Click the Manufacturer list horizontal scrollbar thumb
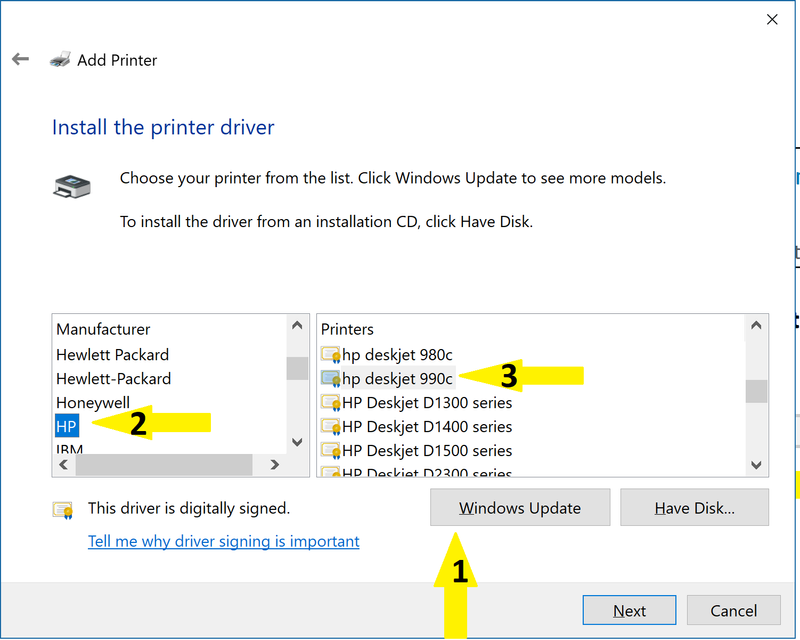 tap(164, 464)
